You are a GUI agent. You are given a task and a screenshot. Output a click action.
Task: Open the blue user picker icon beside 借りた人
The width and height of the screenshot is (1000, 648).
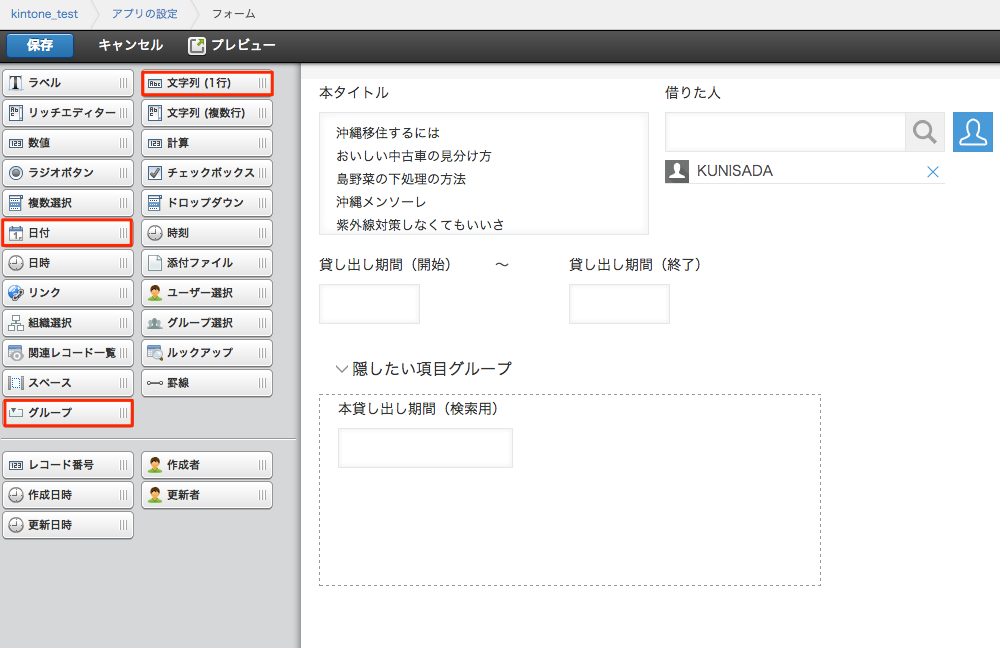click(x=972, y=131)
